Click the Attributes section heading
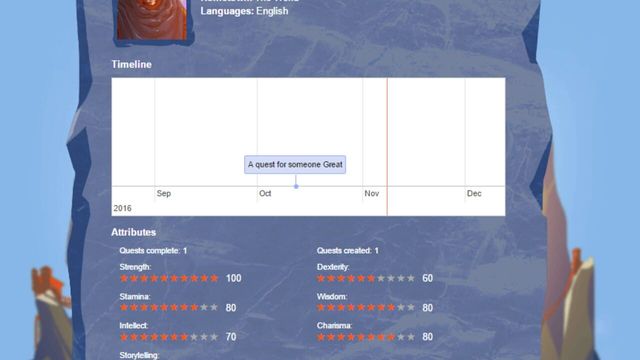640x360 pixels. point(133,232)
